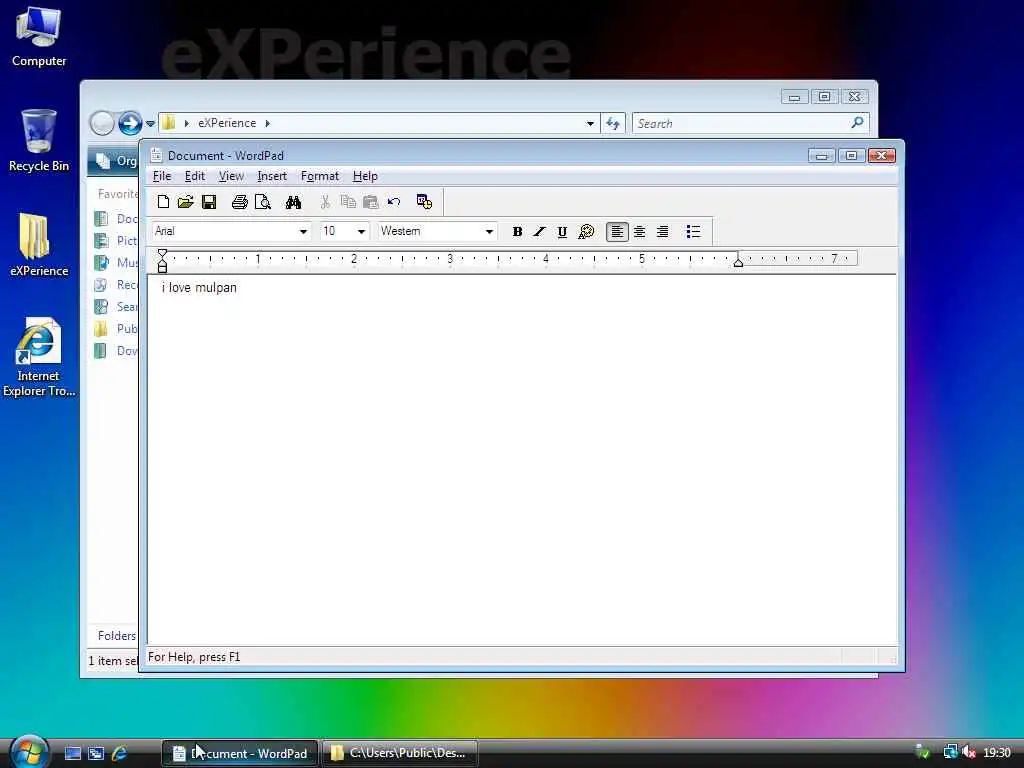Expand the arrow after eXPerience in address bar

pos(268,123)
